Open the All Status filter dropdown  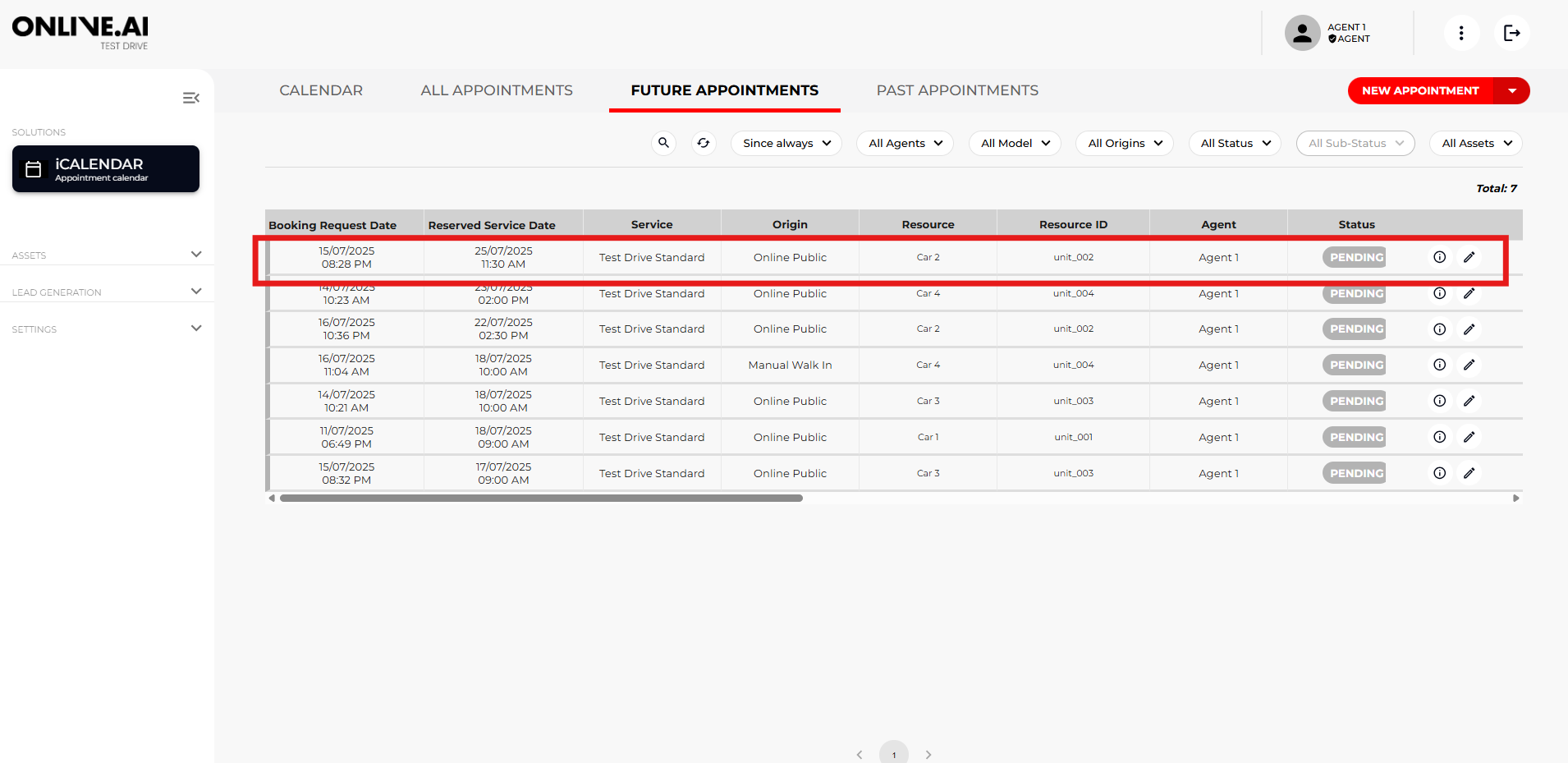1235,143
